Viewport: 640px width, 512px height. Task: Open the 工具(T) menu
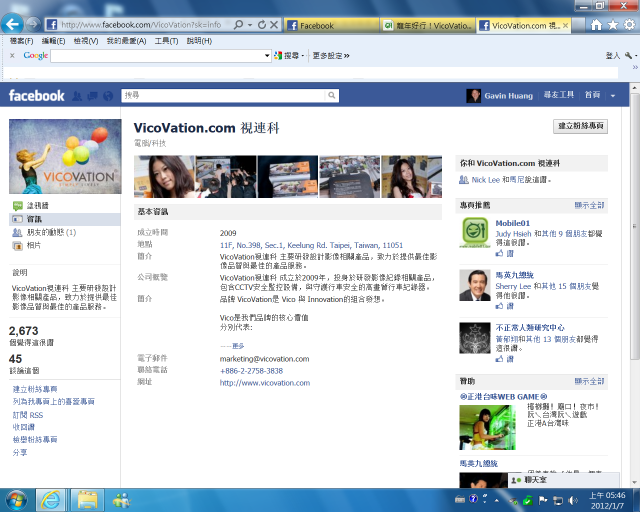pos(166,41)
